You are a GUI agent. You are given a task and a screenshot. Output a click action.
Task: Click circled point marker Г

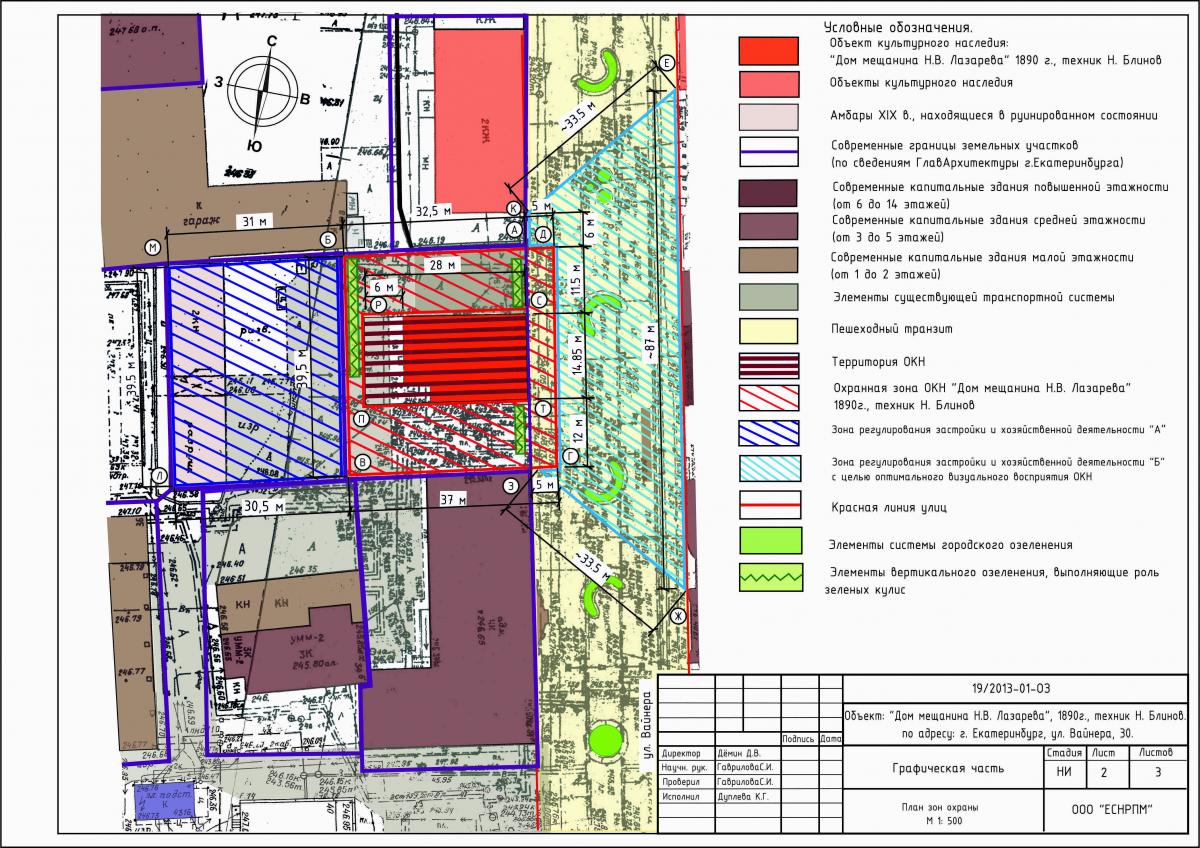click(x=570, y=456)
